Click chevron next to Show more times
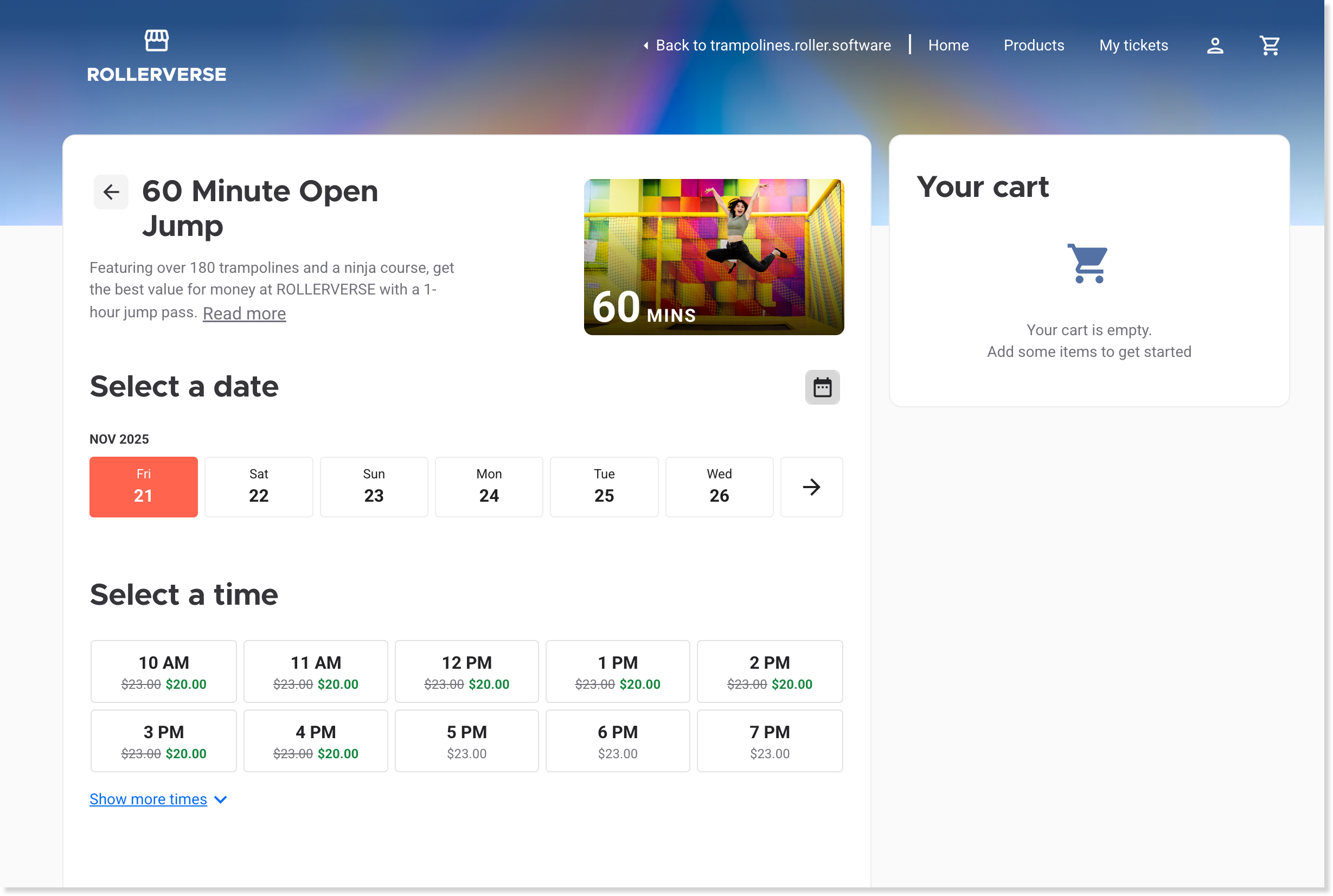Screen dimensions: 1333x896 point(221,799)
